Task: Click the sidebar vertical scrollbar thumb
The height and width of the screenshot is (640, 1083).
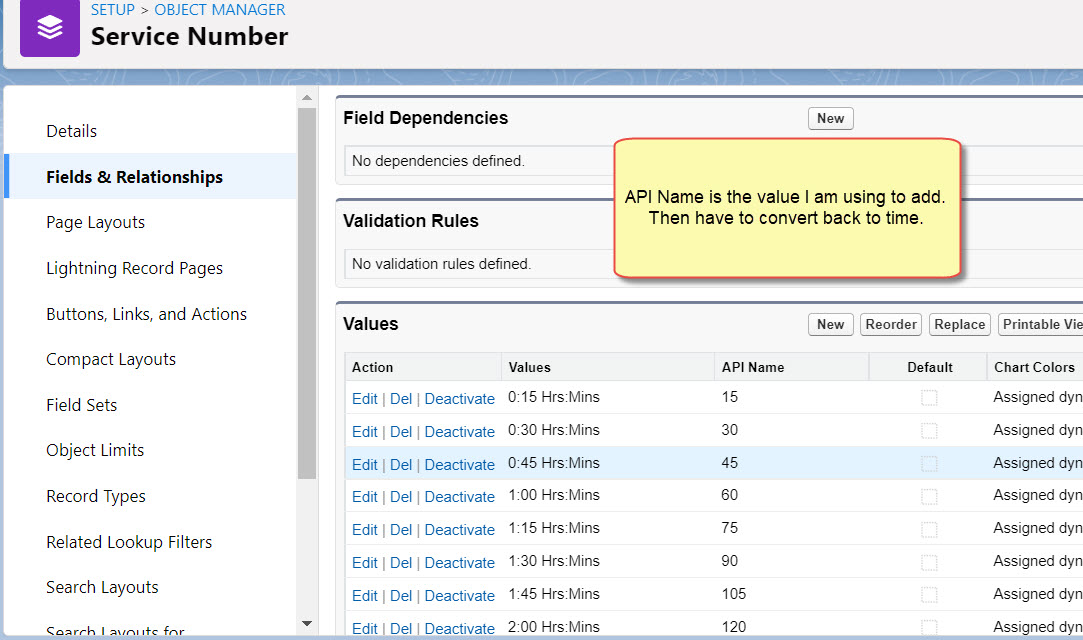Action: [307, 300]
